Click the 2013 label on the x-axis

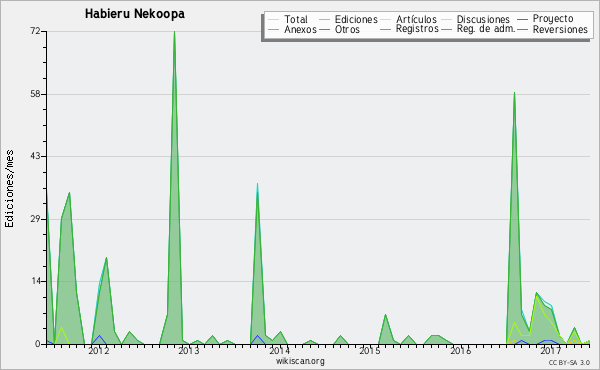pos(189,350)
